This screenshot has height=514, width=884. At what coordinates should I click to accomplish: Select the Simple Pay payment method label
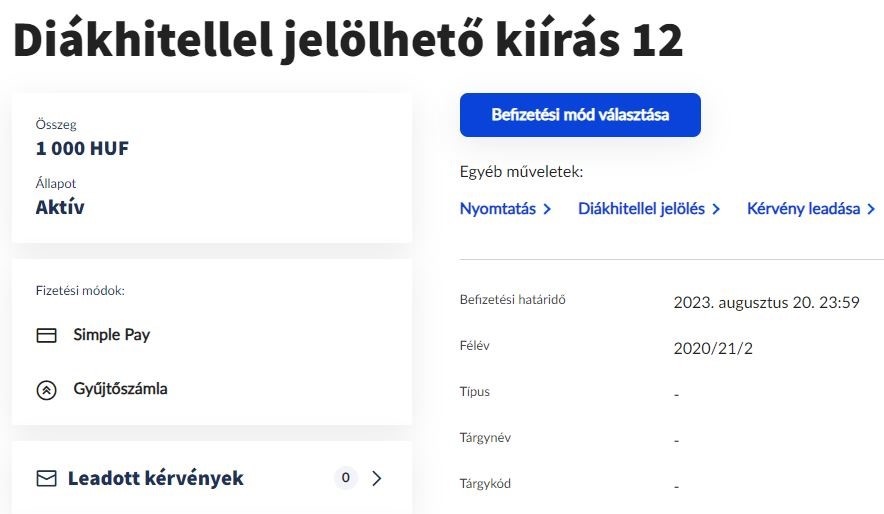pos(112,335)
